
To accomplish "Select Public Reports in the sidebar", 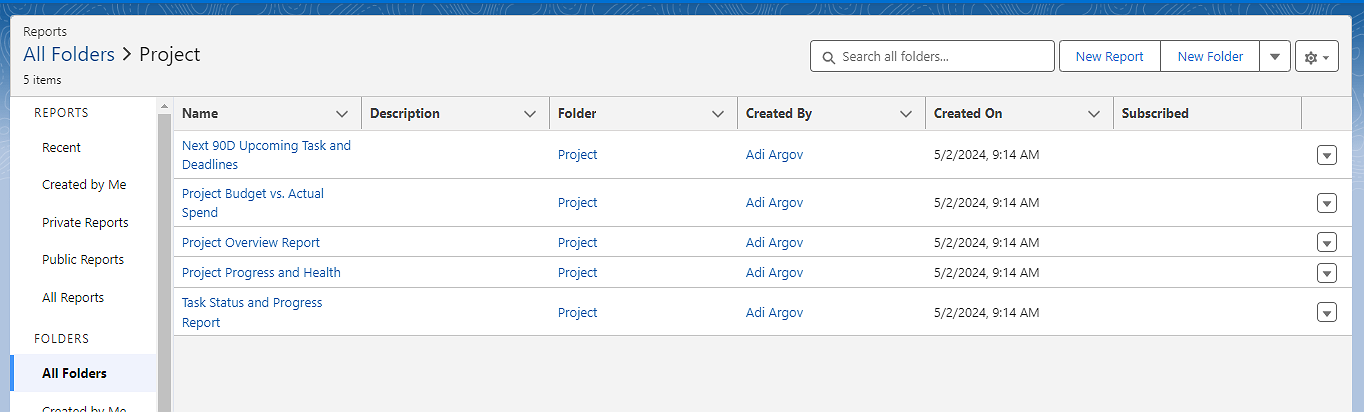I will click(83, 260).
